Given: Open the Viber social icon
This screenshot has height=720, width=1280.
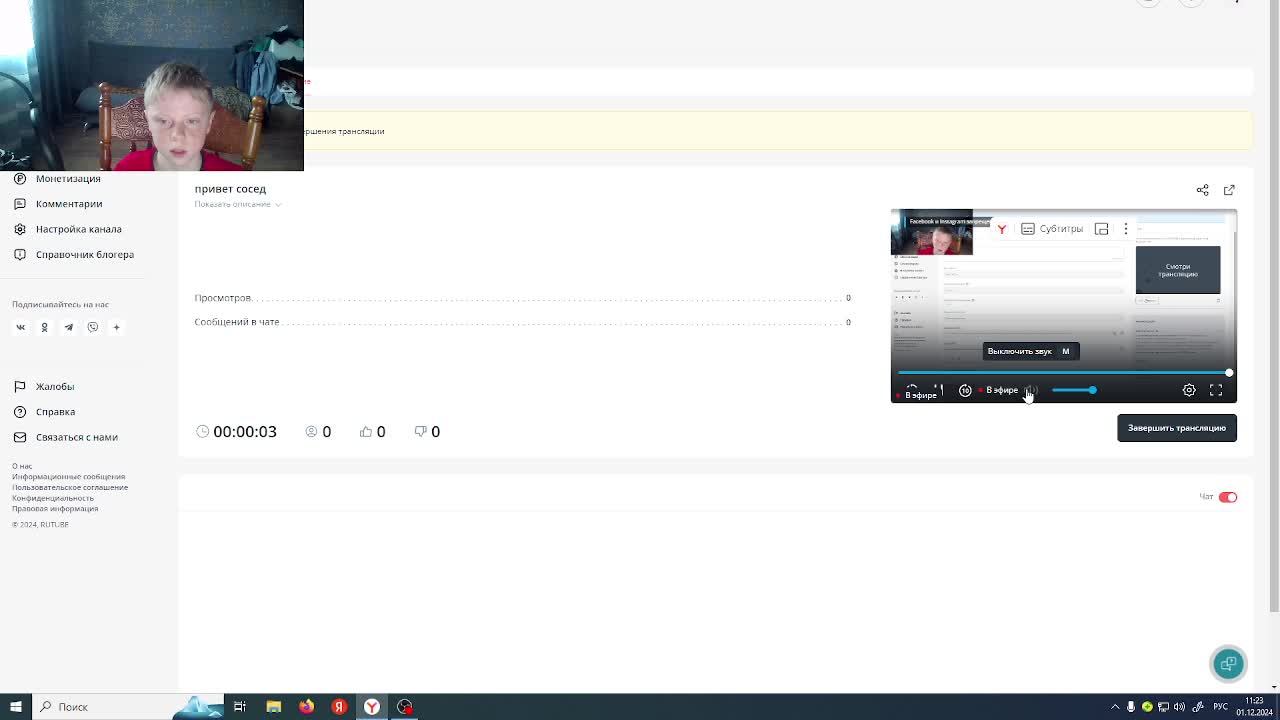Looking at the screenshot, I should [x=93, y=327].
